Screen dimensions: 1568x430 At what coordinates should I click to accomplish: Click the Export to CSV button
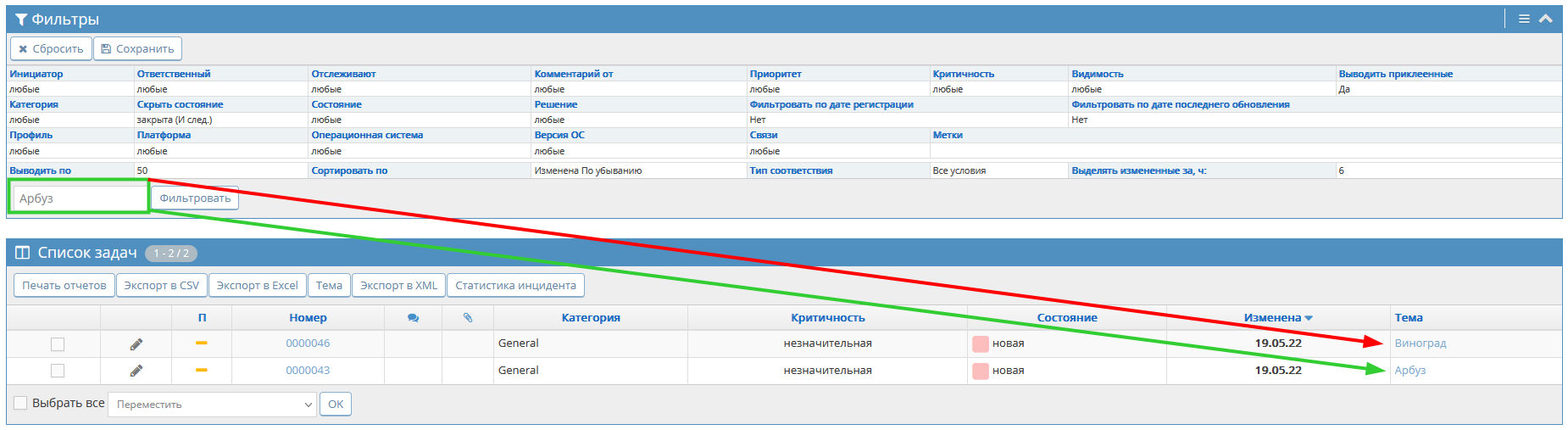[161, 286]
